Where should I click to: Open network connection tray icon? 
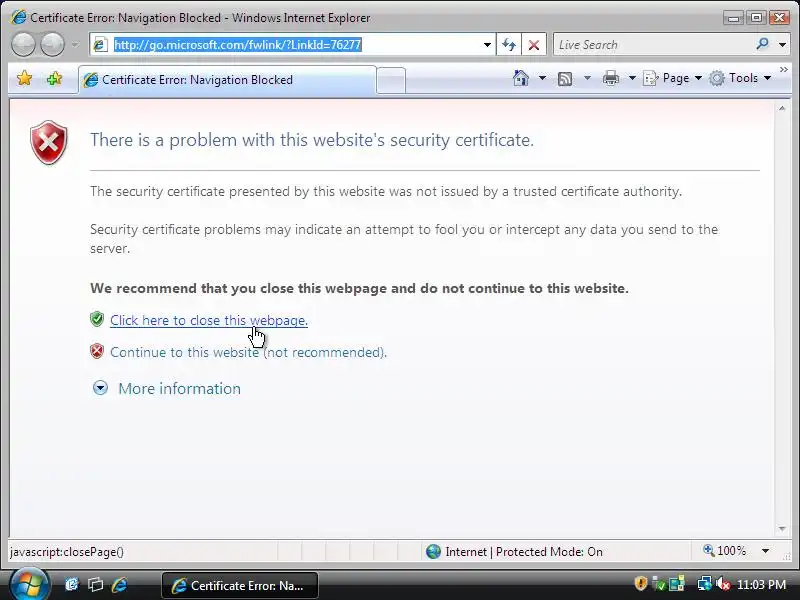click(705, 584)
